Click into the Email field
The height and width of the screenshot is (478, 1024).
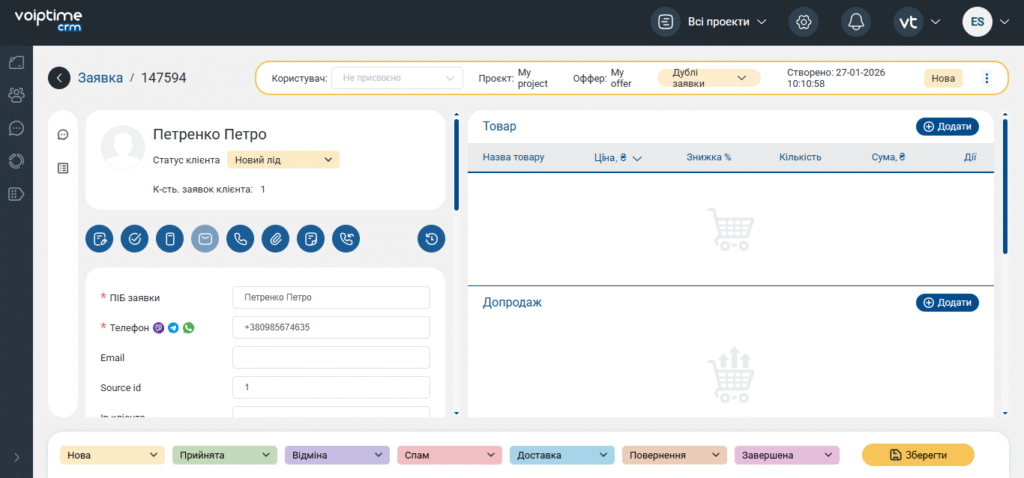pyautogui.click(x=331, y=358)
